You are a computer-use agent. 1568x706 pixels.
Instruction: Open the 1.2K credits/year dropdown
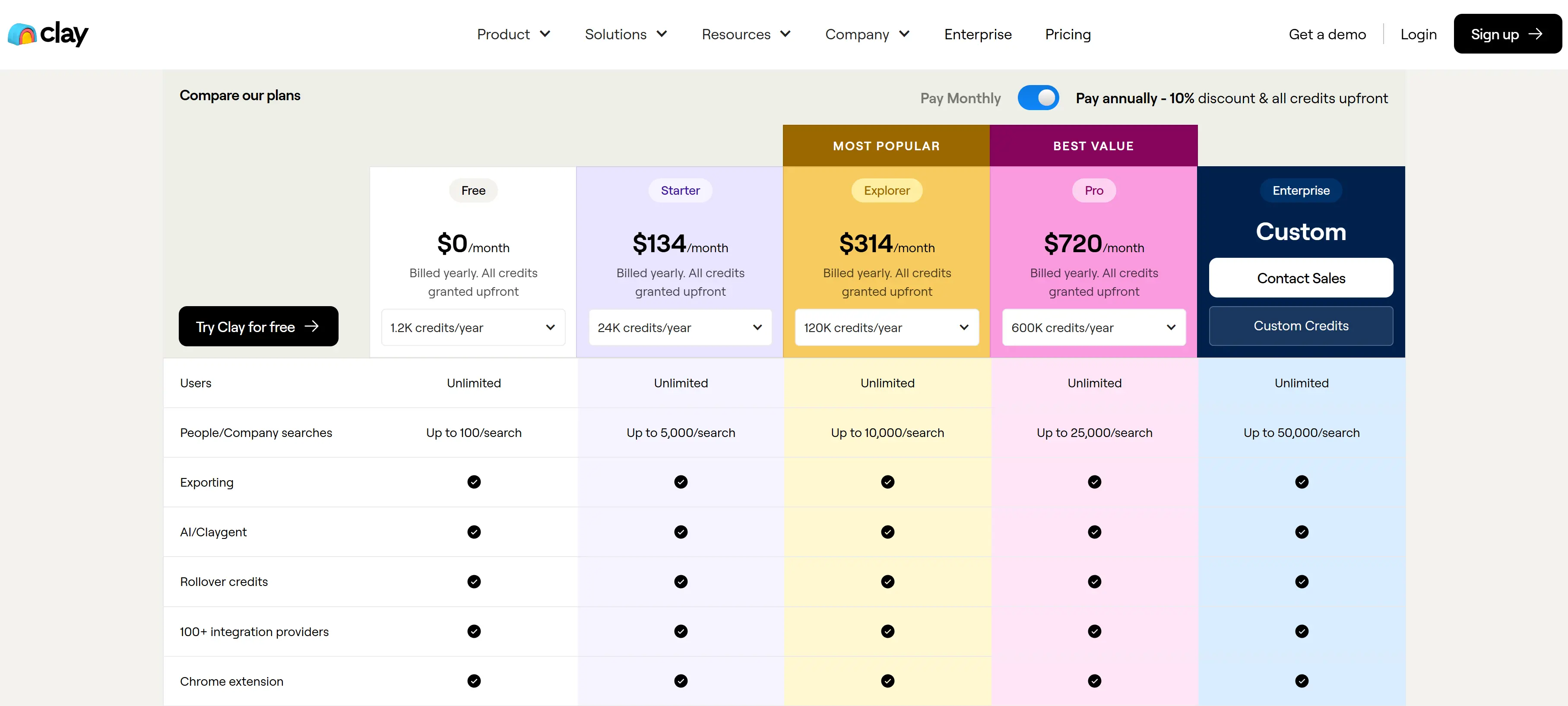coord(473,327)
